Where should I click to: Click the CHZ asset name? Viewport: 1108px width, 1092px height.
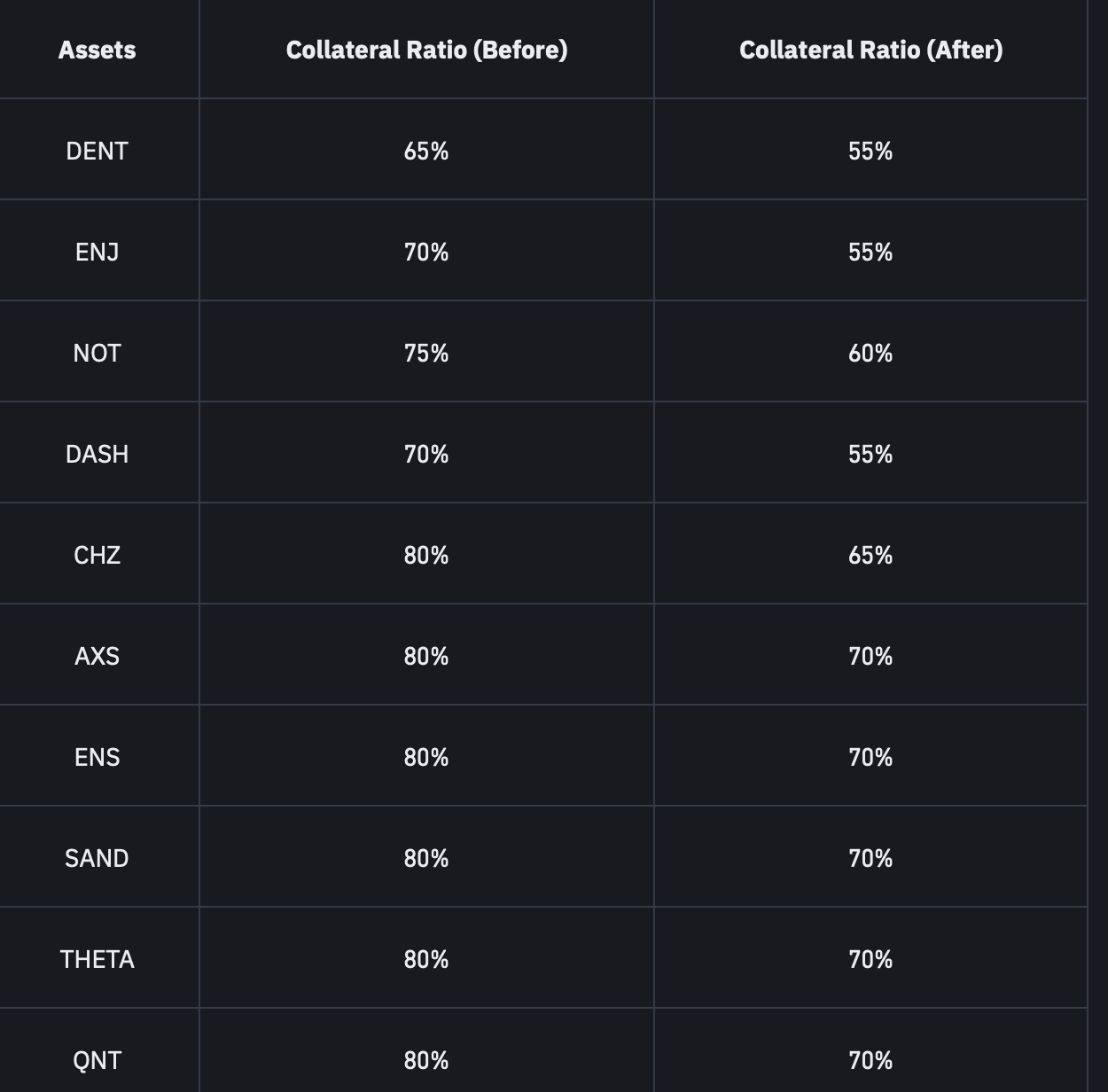pos(97,555)
